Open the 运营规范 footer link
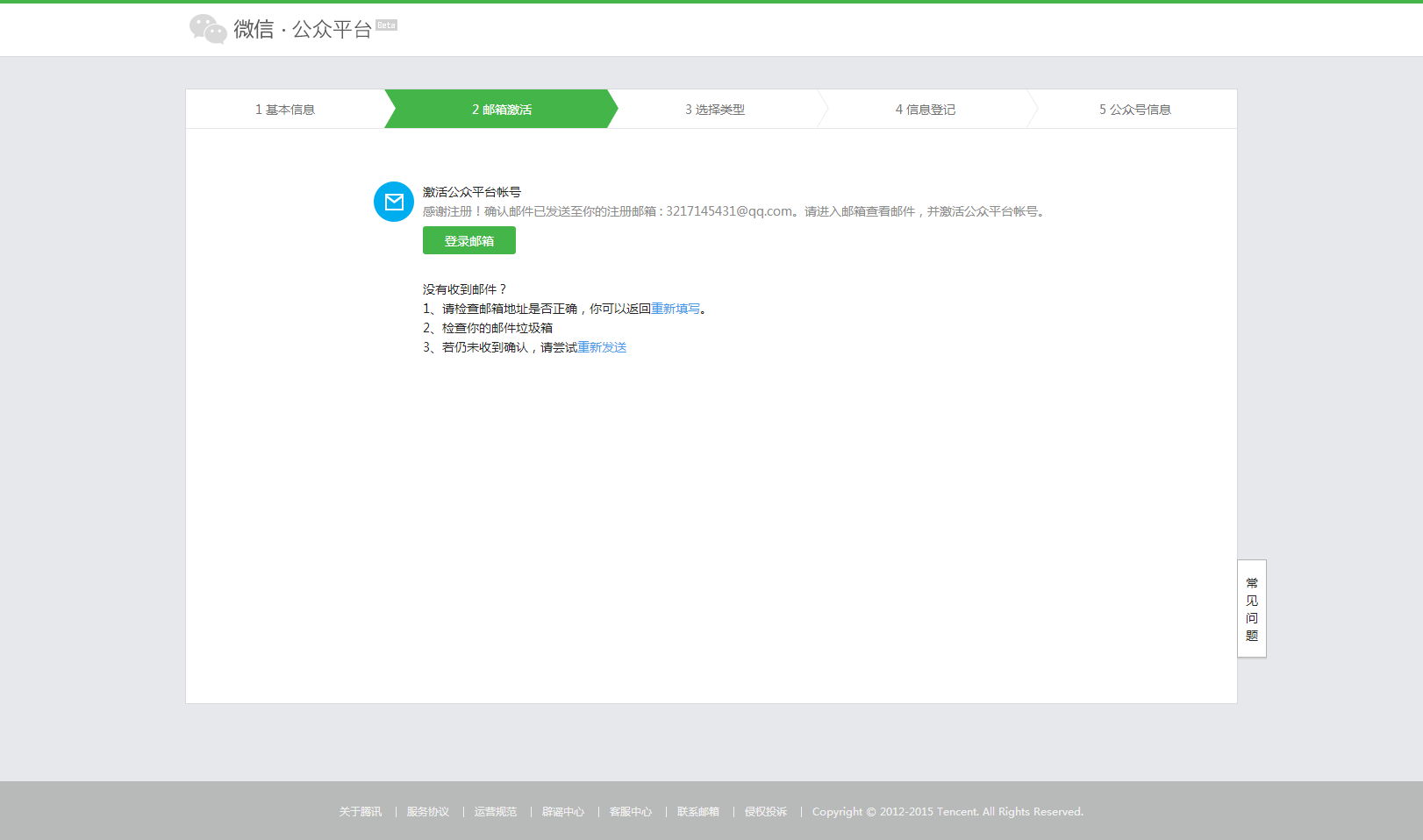This screenshot has width=1423, height=840. (496, 812)
